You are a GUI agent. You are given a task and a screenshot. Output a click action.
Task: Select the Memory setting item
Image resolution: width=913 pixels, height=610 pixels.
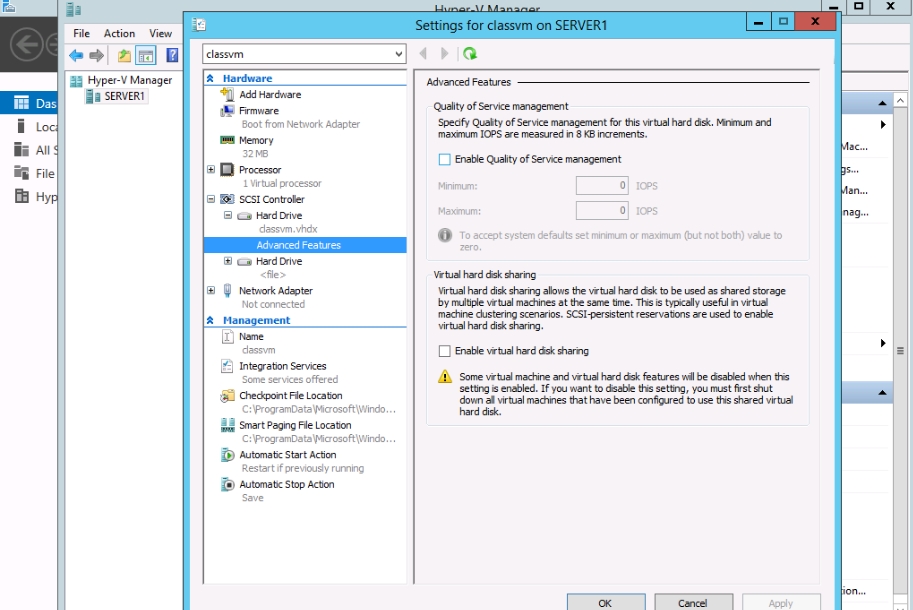[256, 140]
